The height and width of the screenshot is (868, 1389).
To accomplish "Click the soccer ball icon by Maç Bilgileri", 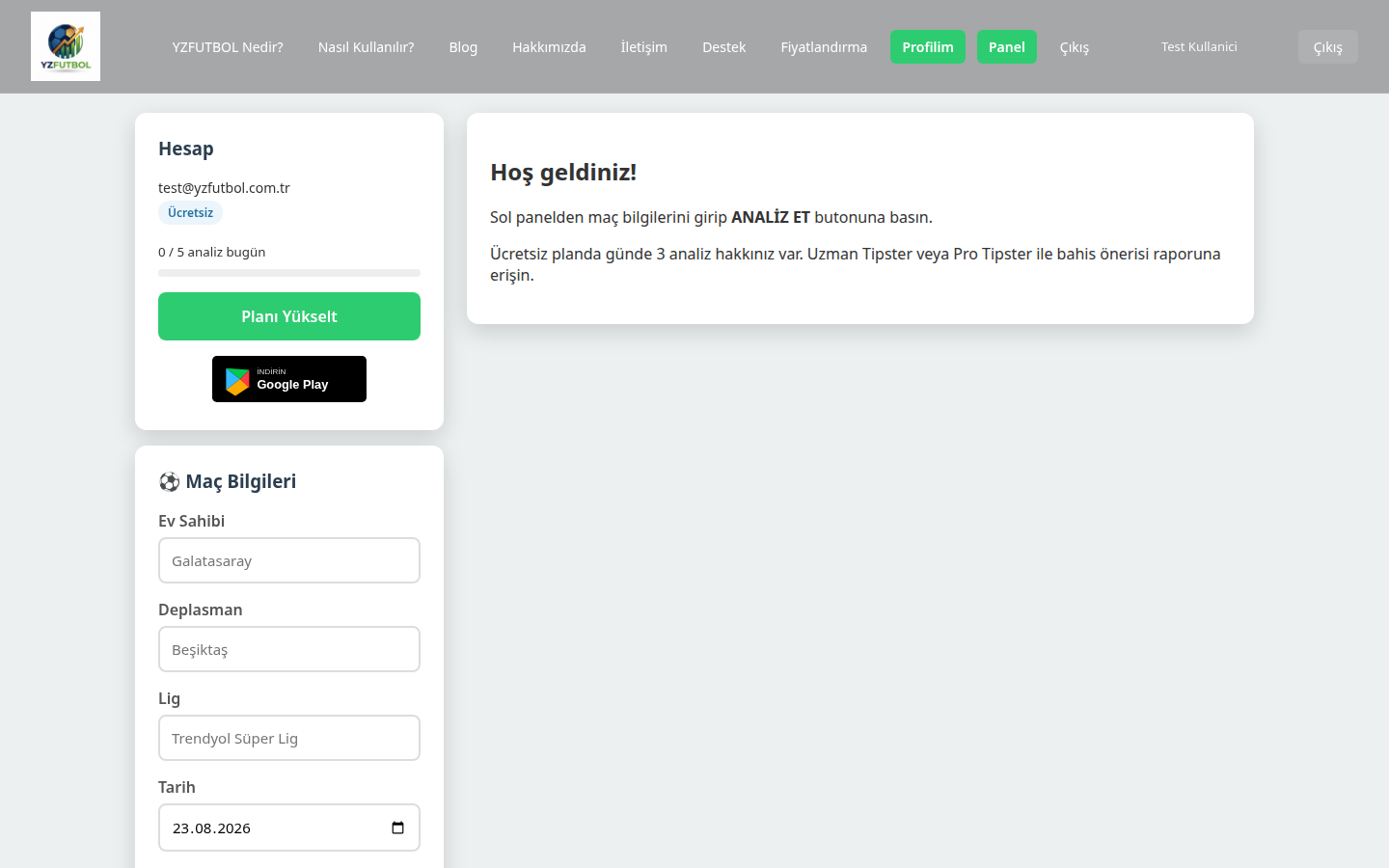I will (170, 481).
